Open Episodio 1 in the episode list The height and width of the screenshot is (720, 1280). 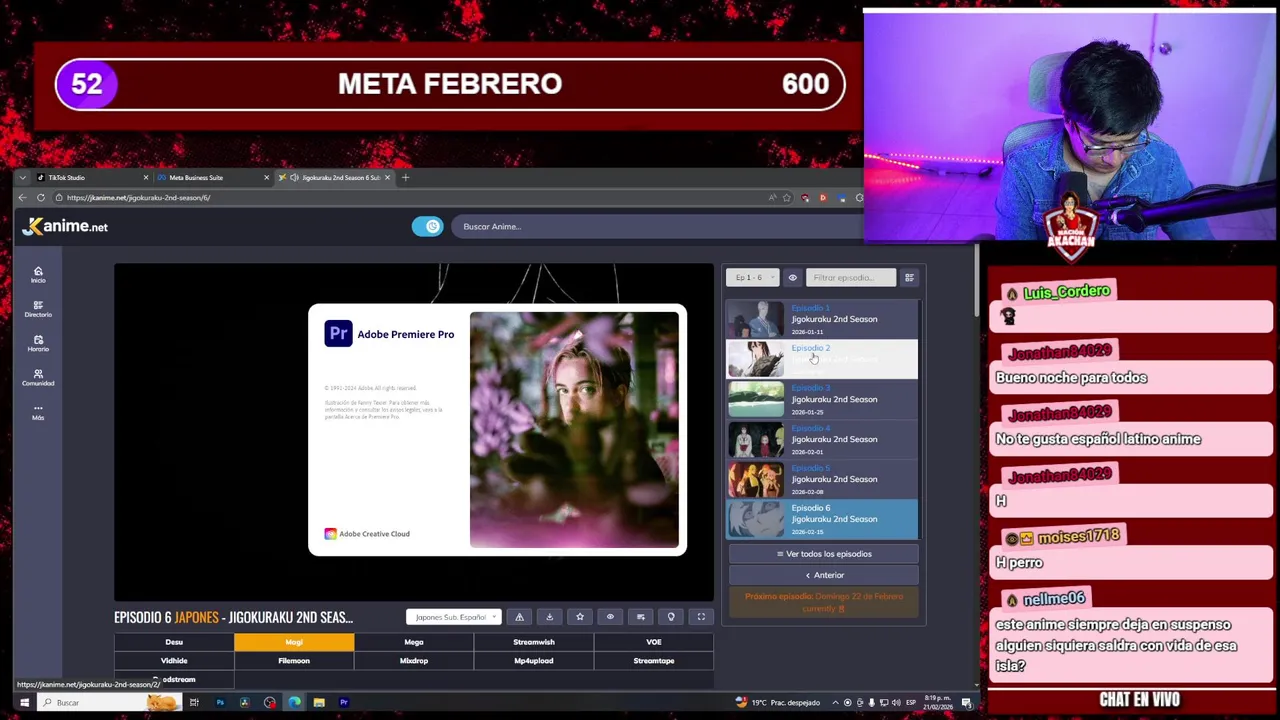coord(822,319)
